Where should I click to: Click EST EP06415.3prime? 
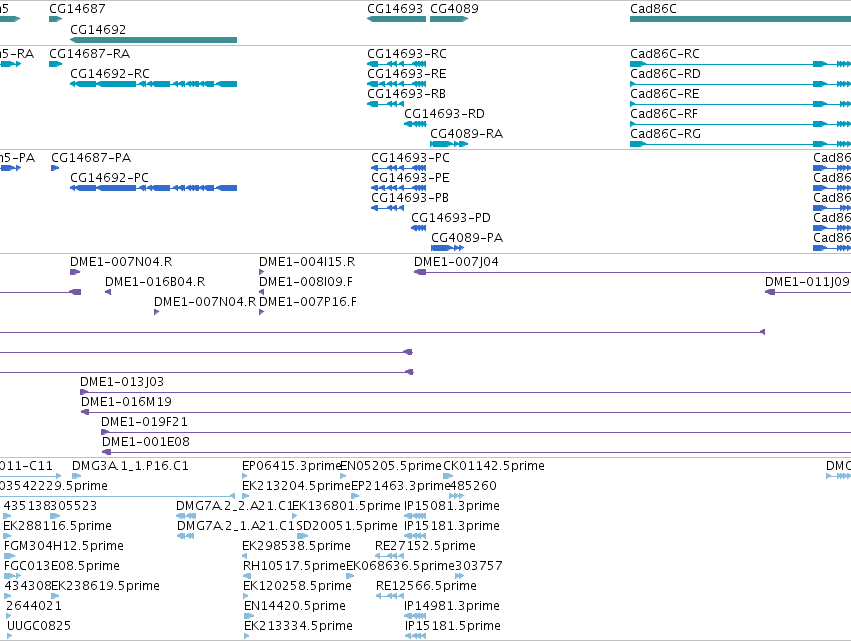pyautogui.click(x=291, y=466)
